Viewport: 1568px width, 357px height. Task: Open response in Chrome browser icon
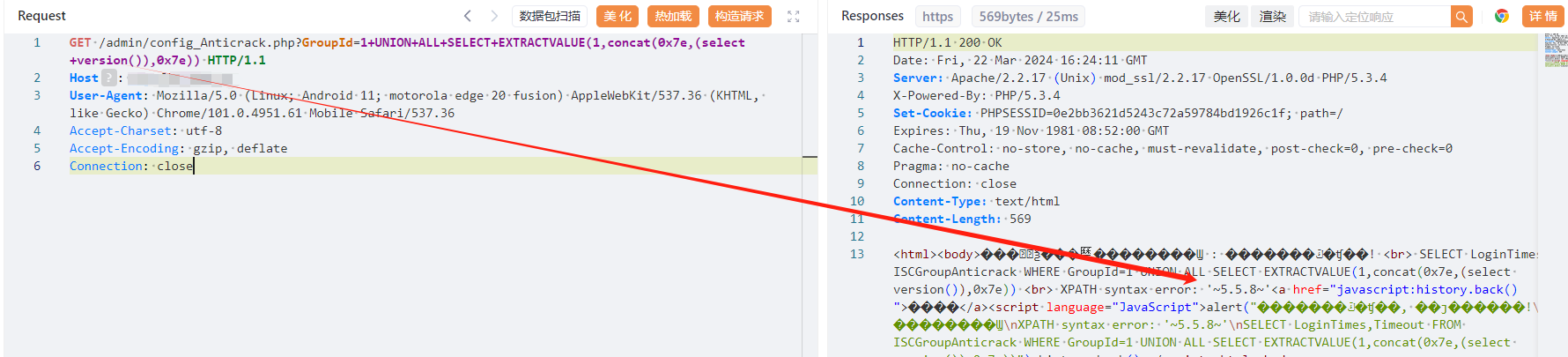click(1502, 16)
